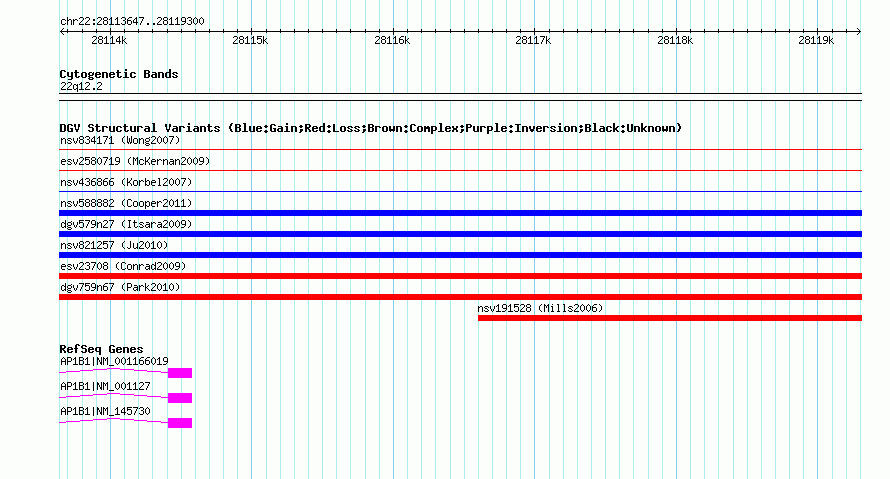The width and height of the screenshot is (890, 479).
Task: Select the AP1B1|NM_145730 gene label
Action: click(x=105, y=411)
